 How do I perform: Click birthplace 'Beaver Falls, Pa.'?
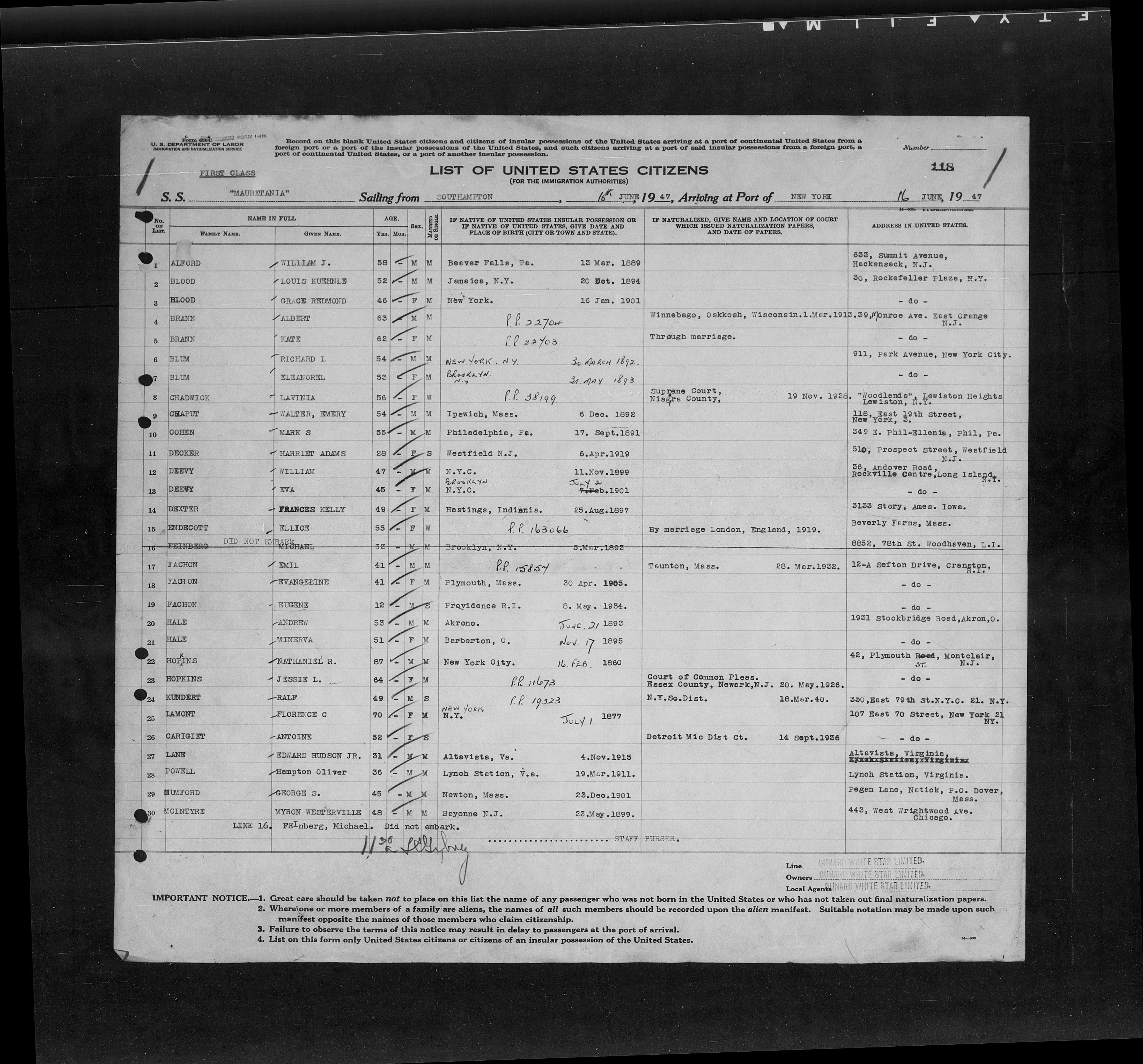[490, 263]
